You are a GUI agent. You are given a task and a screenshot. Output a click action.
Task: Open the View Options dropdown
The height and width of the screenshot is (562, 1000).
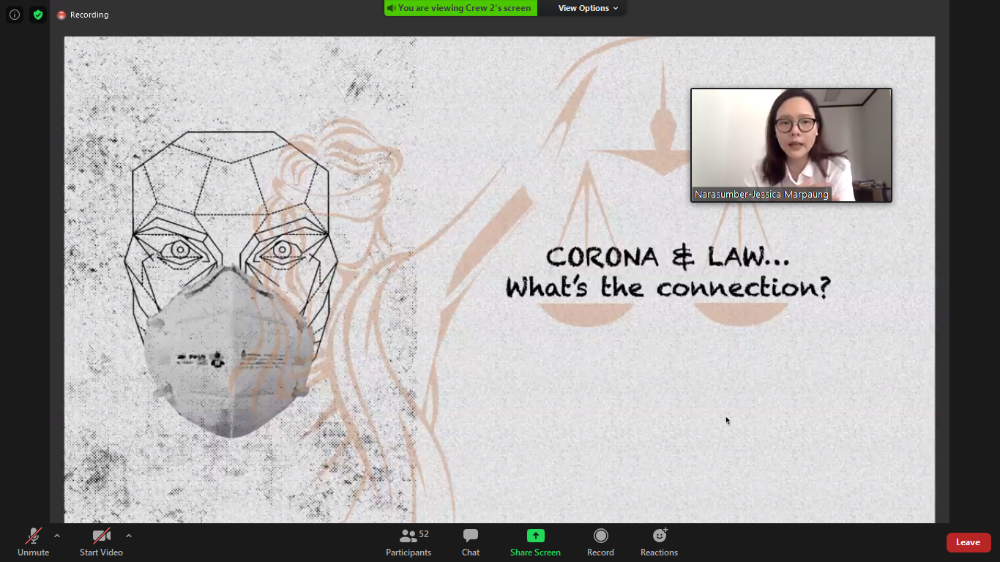588,8
